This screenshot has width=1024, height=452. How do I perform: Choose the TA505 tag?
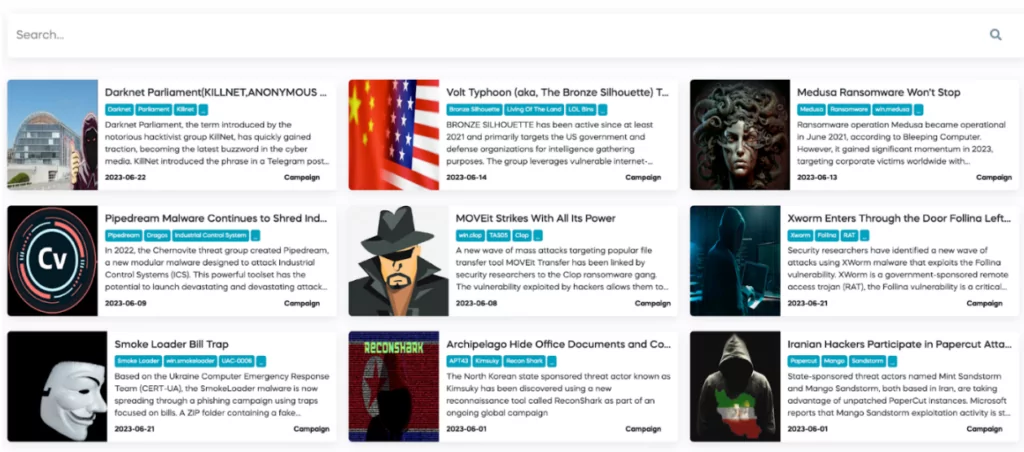498,235
